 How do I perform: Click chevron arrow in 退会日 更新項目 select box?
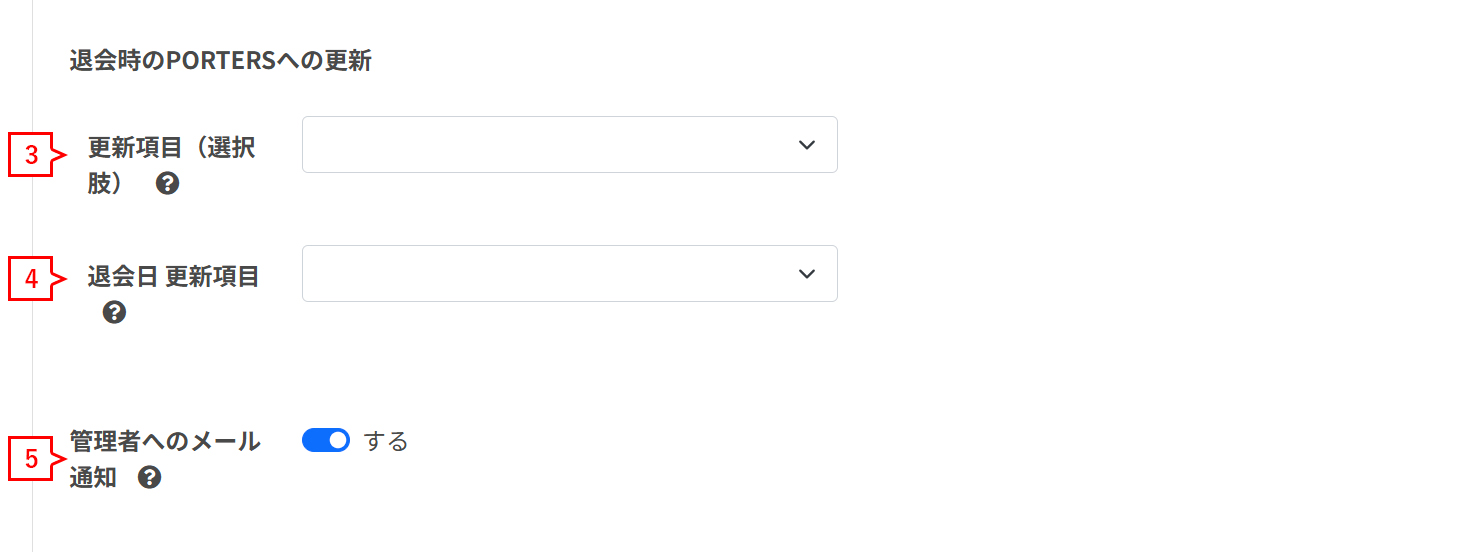(807, 274)
